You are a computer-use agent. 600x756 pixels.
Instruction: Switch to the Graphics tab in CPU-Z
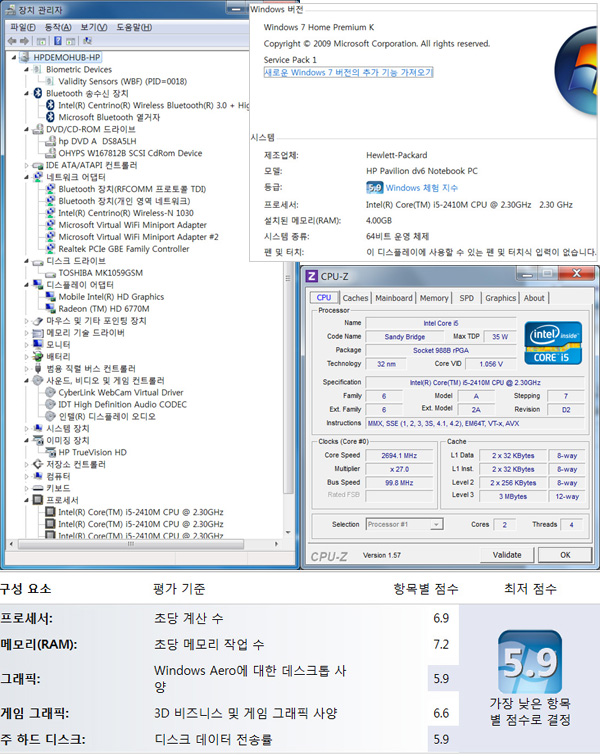[500, 298]
